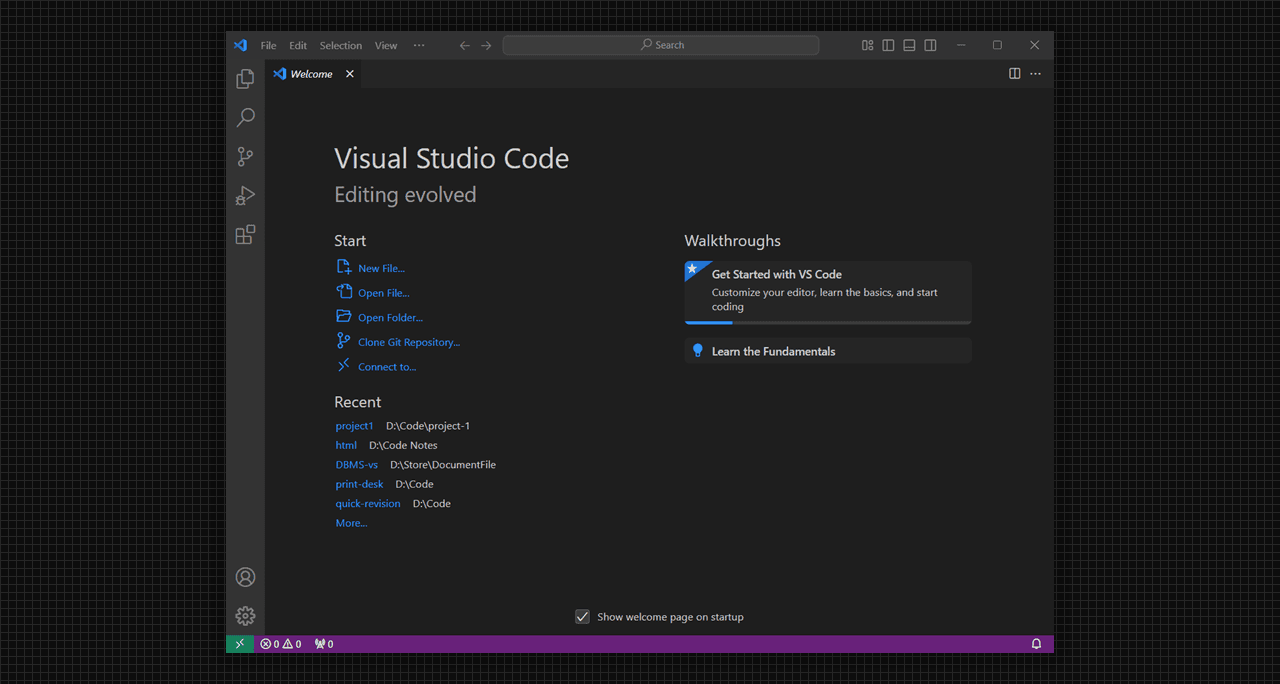Open the recent project1 folder link
The height and width of the screenshot is (684, 1280).
point(354,426)
